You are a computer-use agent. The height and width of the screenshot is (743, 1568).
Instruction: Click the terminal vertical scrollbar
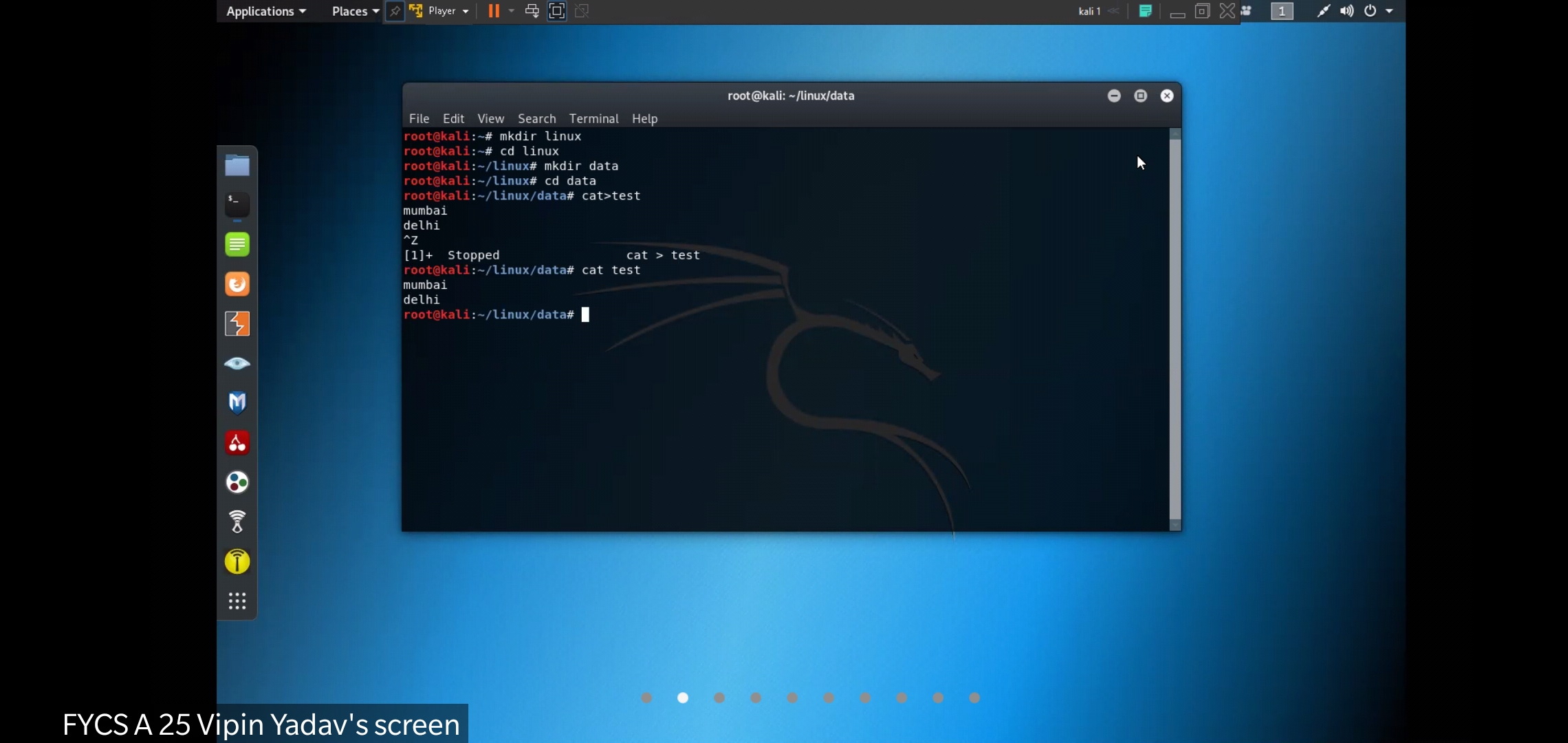pos(1175,329)
